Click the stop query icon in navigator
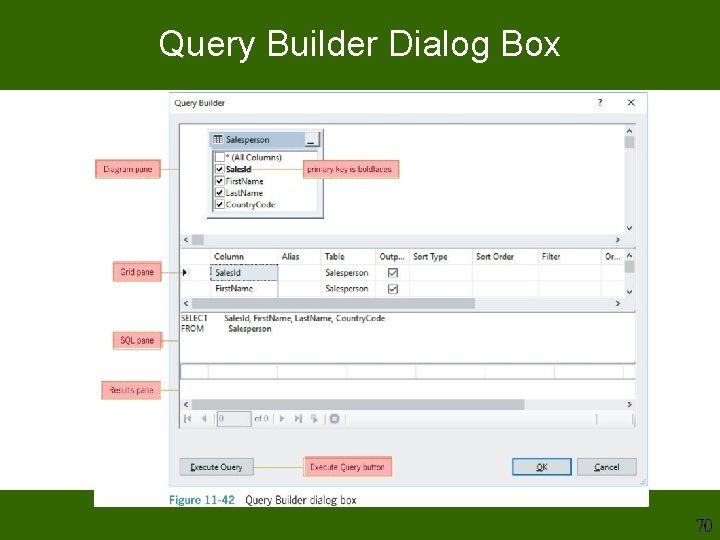The image size is (720, 540). pyautogui.click(x=335, y=419)
